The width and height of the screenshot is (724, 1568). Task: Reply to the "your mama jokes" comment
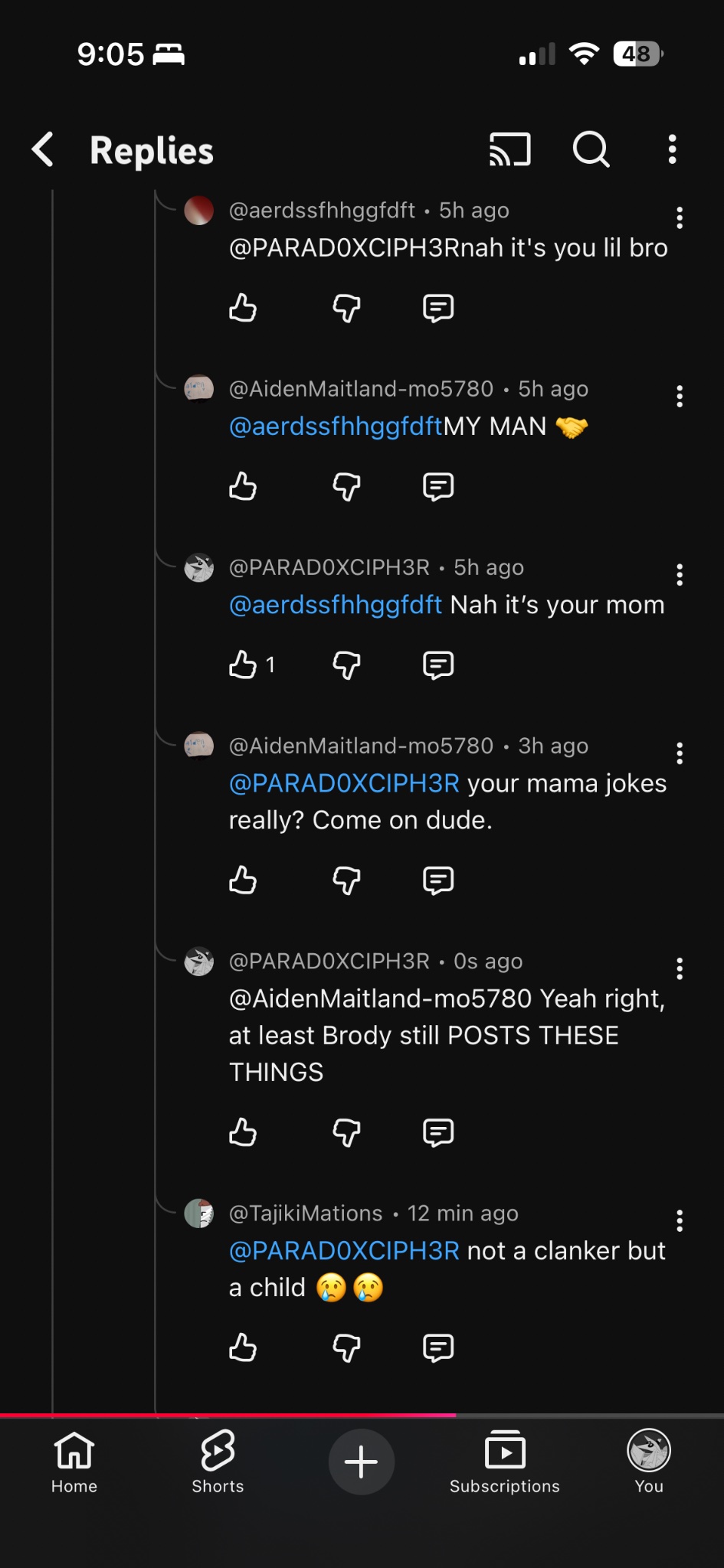tap(438, 880)
